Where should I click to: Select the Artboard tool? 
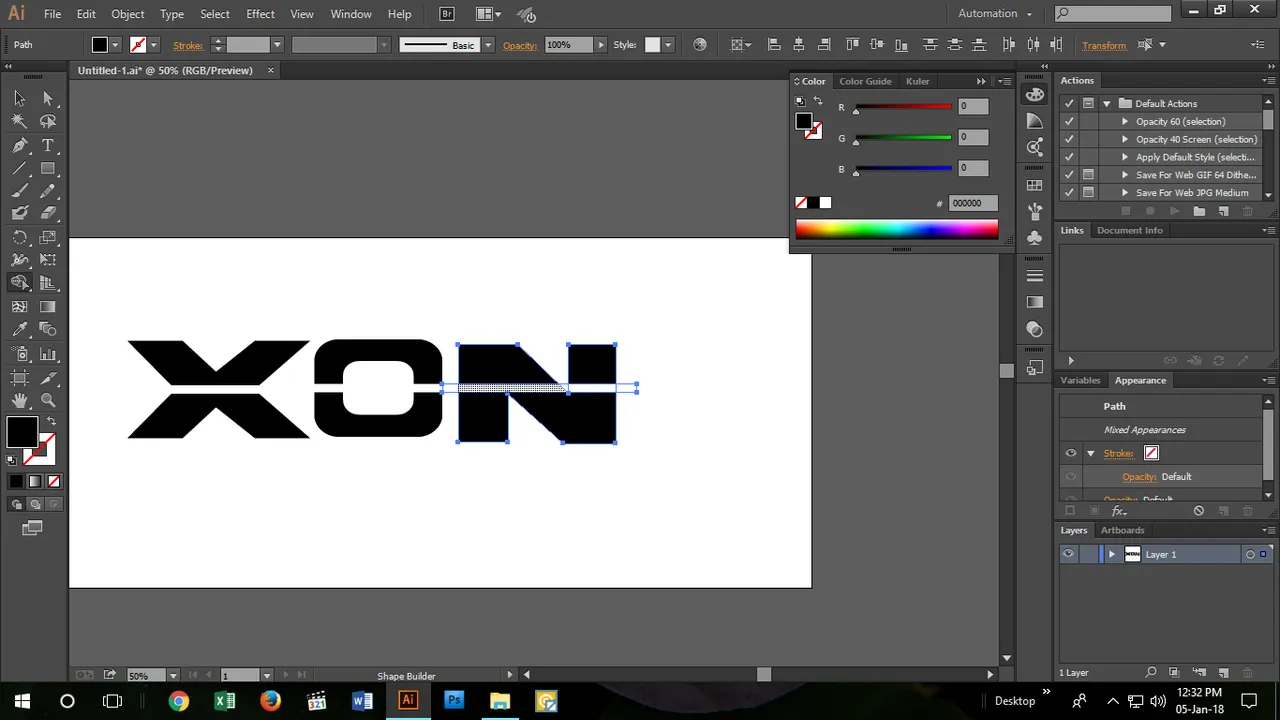tap(19, 378)
